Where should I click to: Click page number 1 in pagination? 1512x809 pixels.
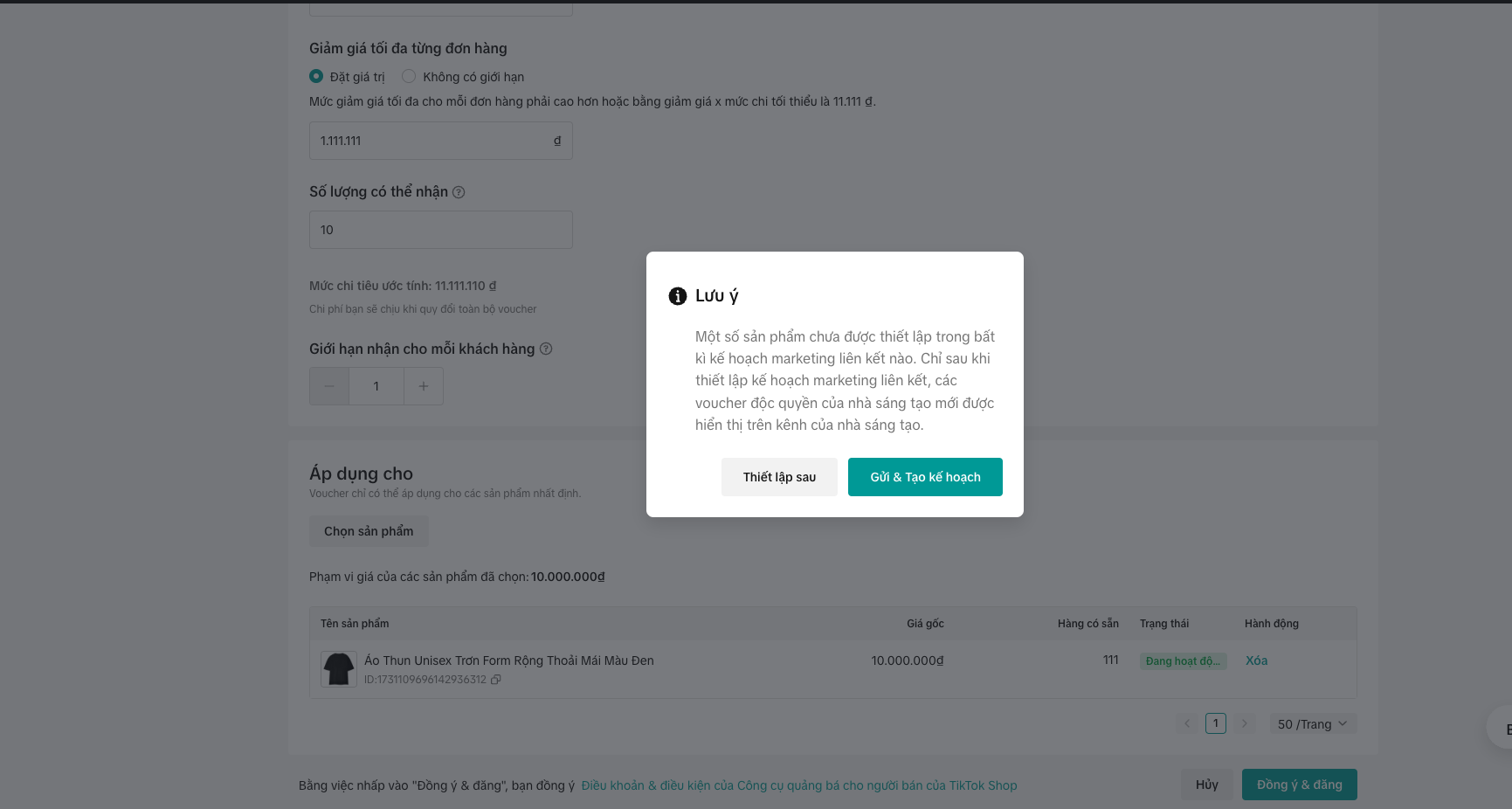[1215, 723]
